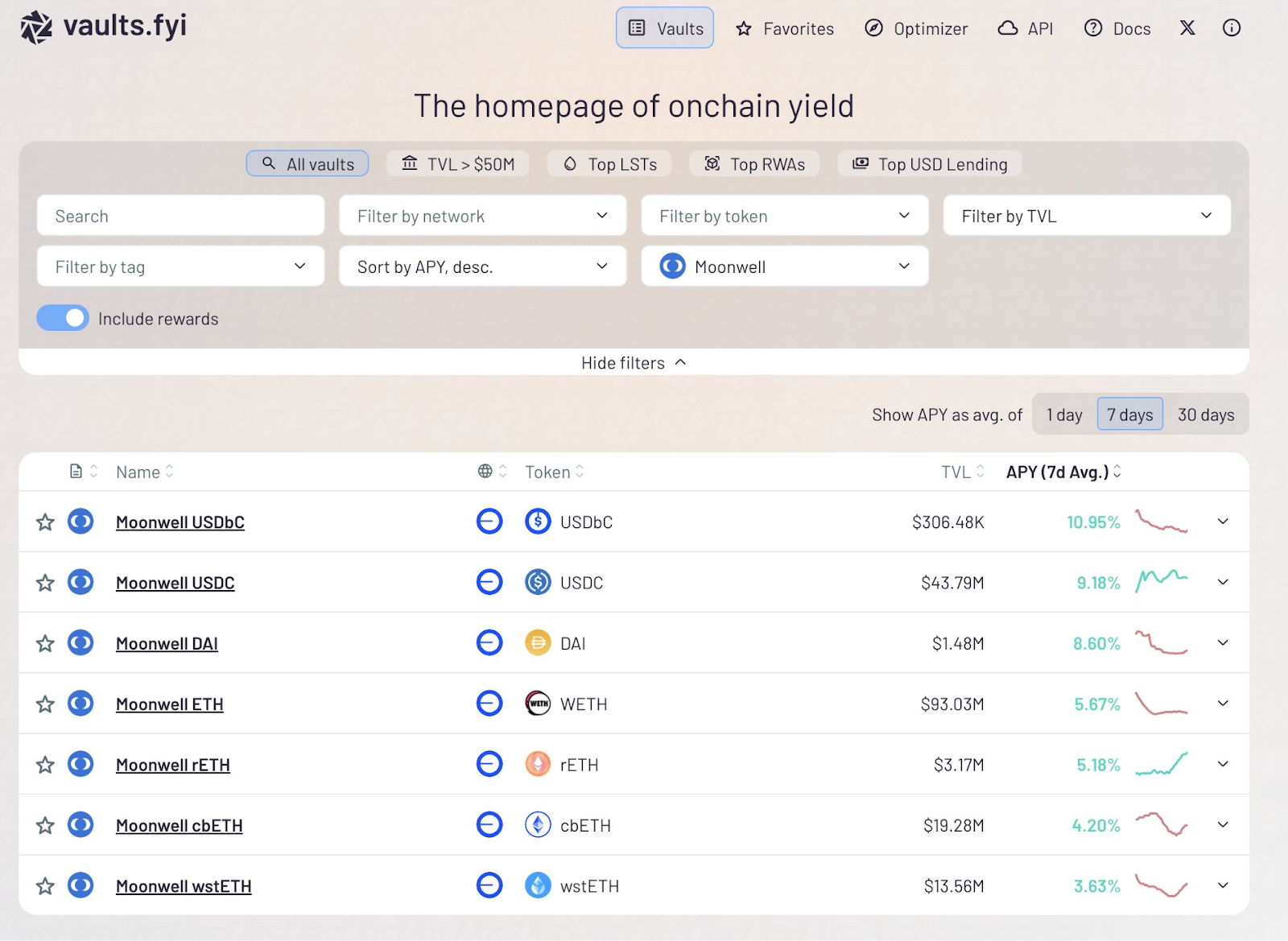Favorite the Moonwell USDC vault star
The height and width of the screenshot is (941, 1288).
coord(45,583)
